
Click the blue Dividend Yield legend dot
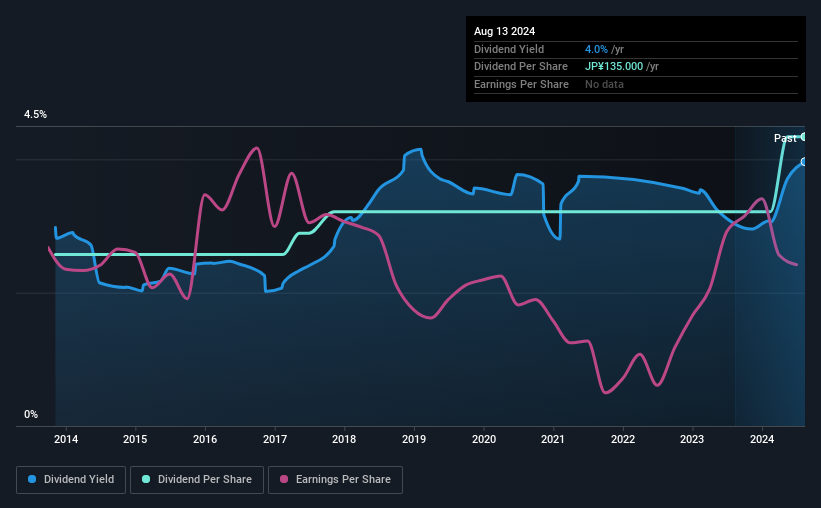[32, 479]
